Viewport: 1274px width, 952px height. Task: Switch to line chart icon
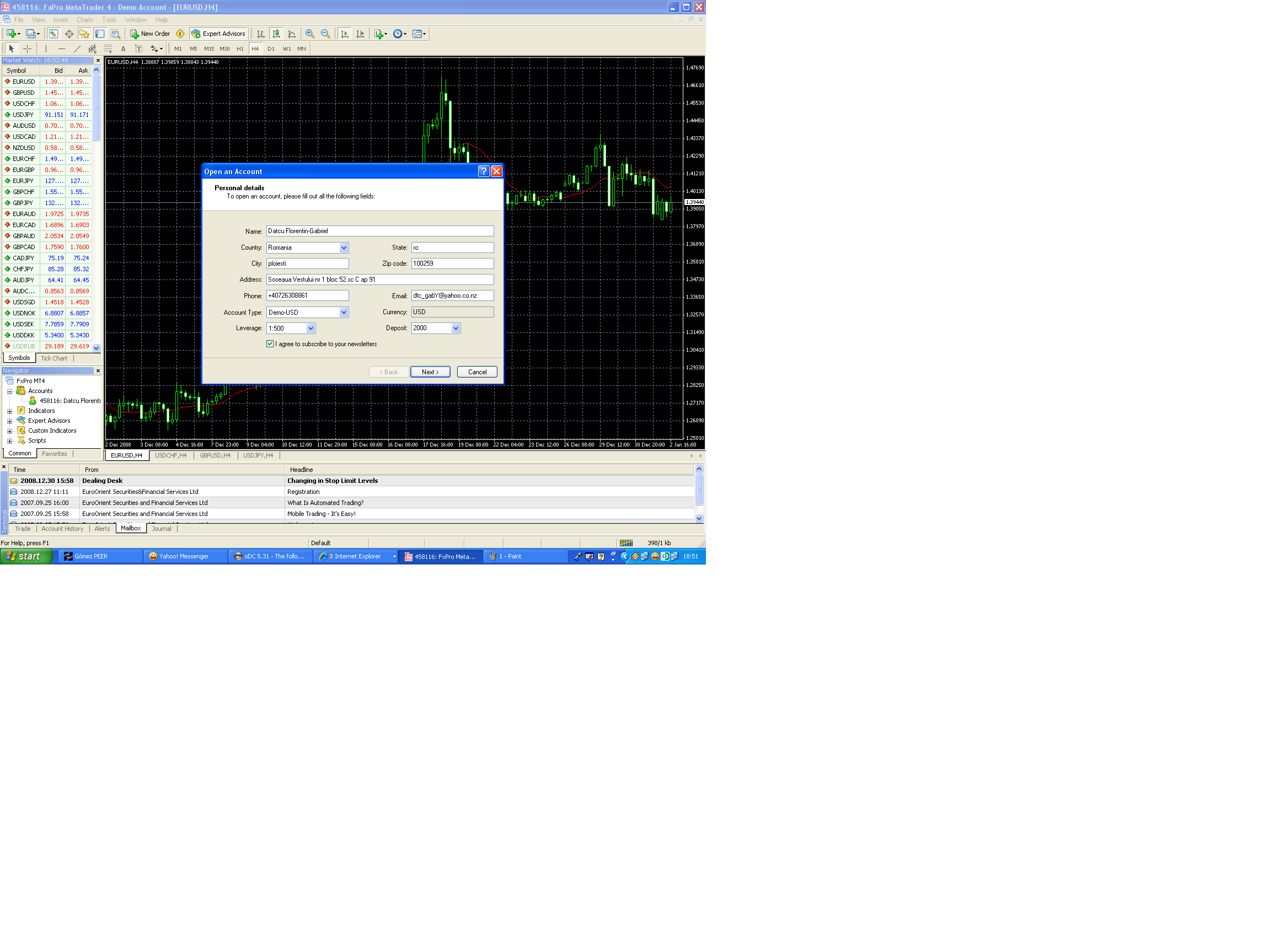(292, 34)
